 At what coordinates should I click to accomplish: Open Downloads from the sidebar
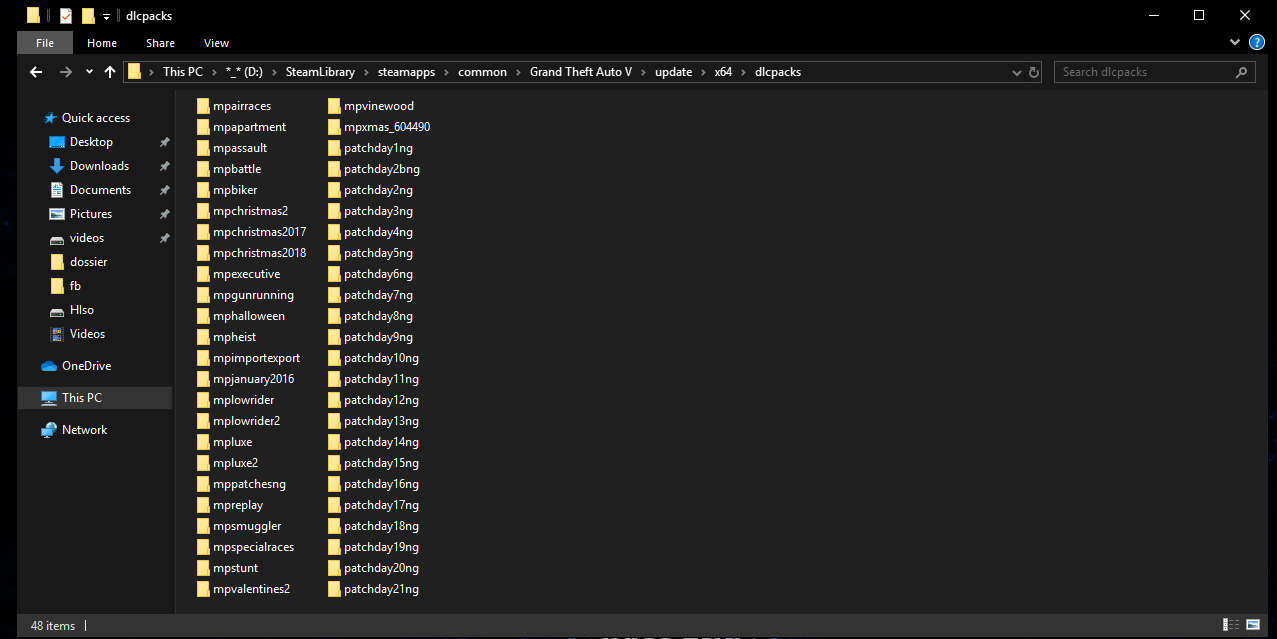[x=89, y=166]
